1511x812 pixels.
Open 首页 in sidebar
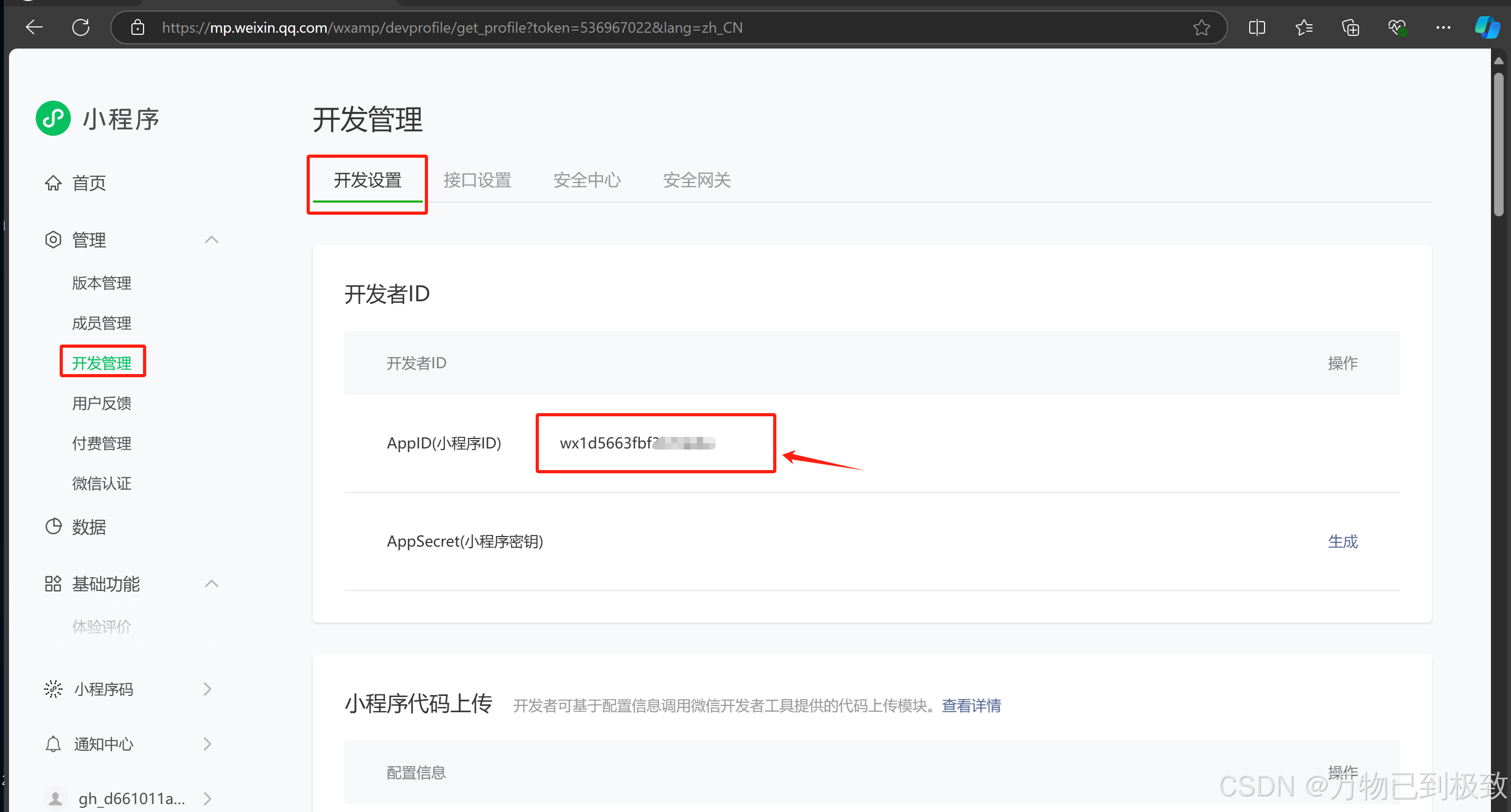pyautogui.click(x=89, y=183)
